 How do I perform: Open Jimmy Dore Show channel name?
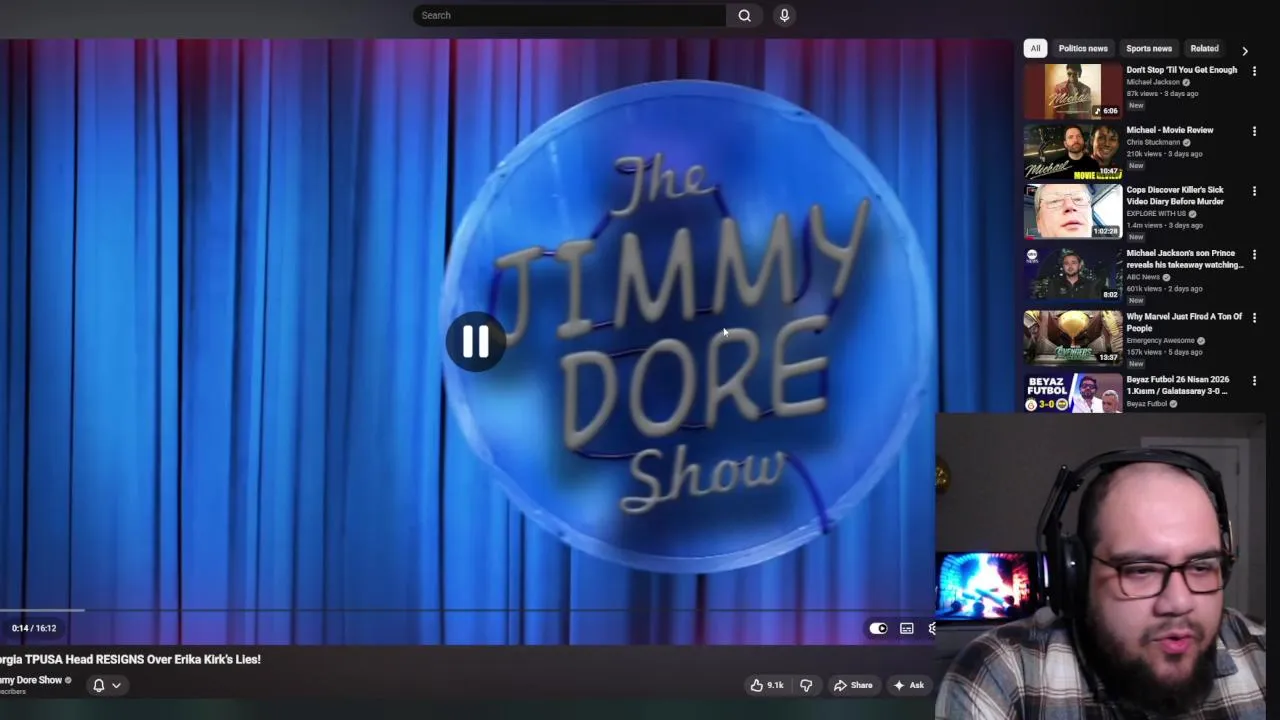[x=31, y=680]
